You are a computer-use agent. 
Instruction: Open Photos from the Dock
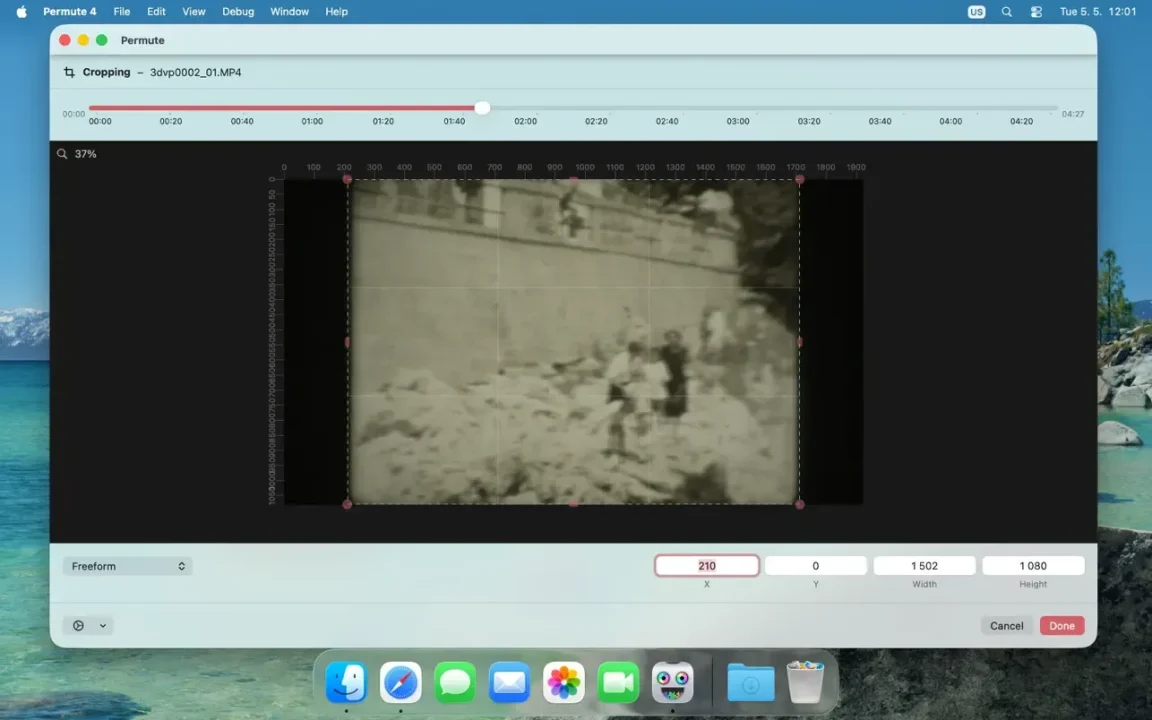click(564, 682)
